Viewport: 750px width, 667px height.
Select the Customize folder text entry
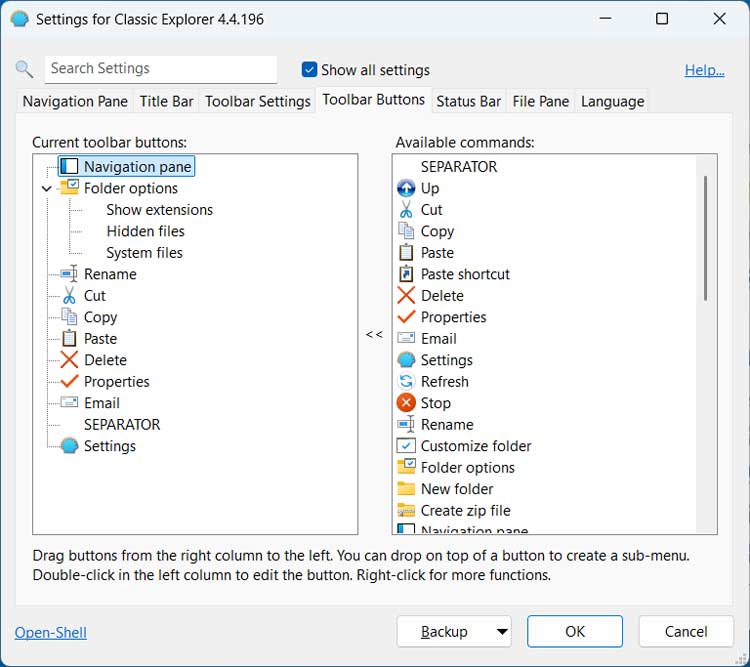pos(476,445)
